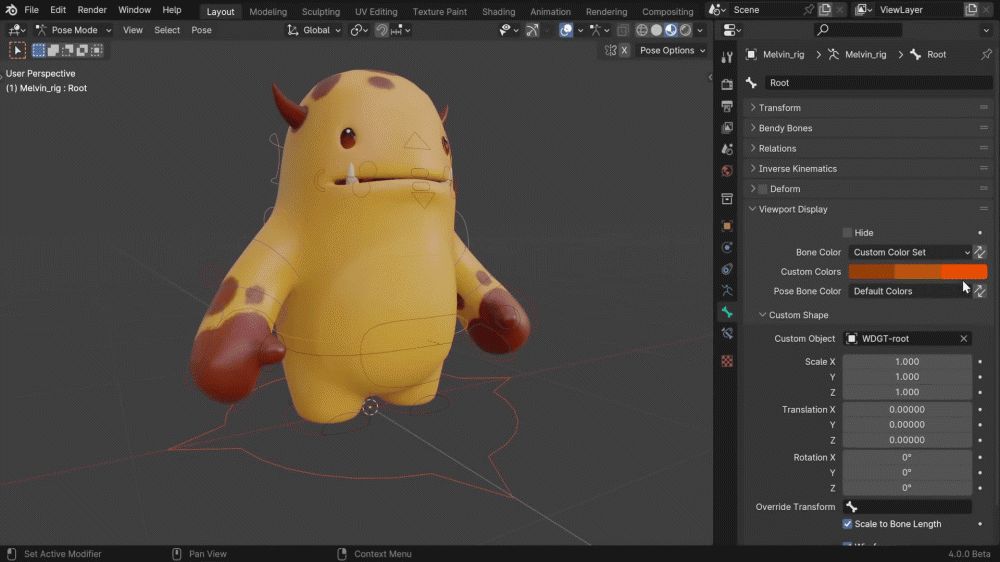Select the Tweak select tool icon
The height and width of the screenshot is (562, 1000).
18,50
